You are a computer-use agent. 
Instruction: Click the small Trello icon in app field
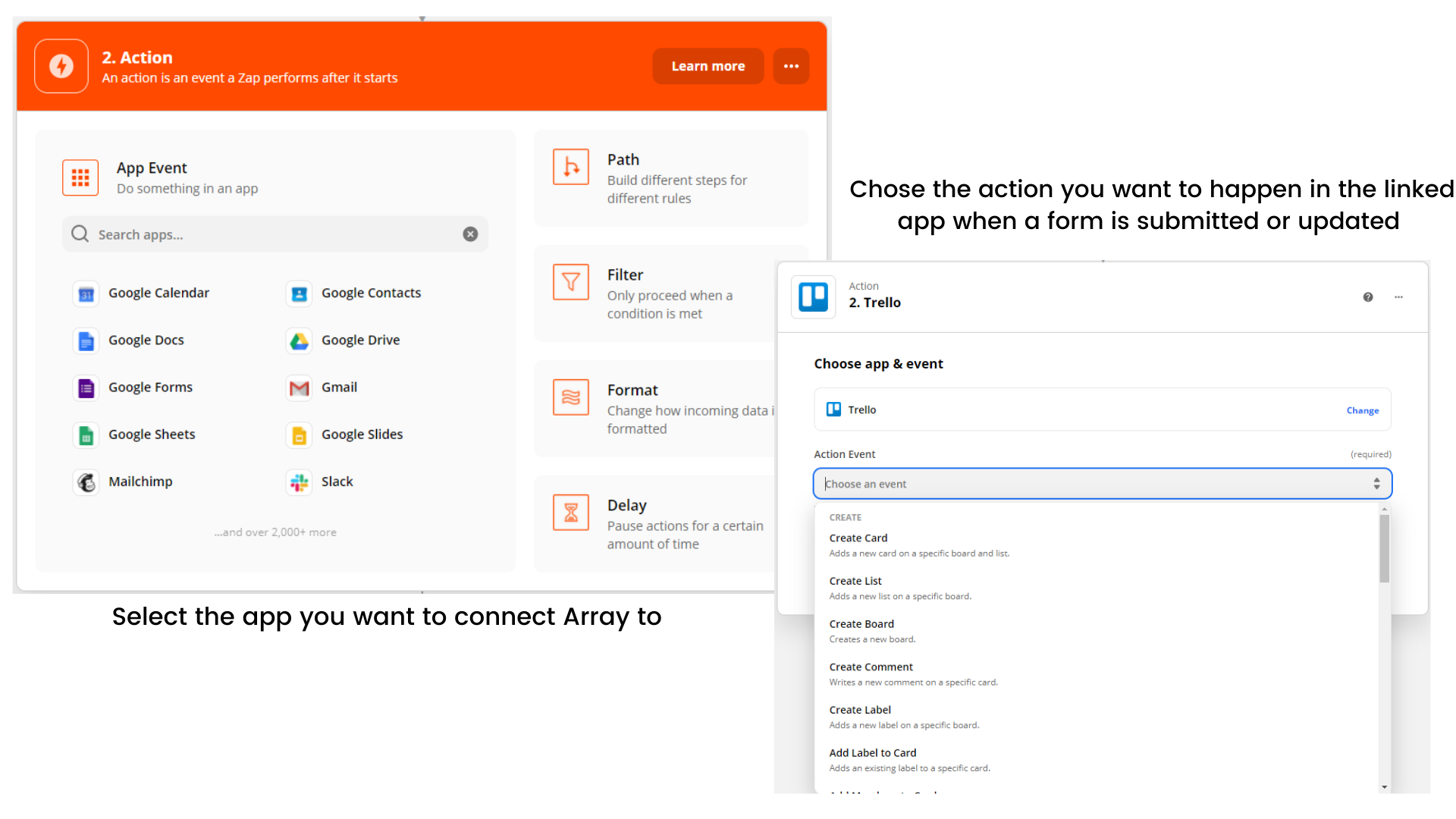[x=833, y=409]
